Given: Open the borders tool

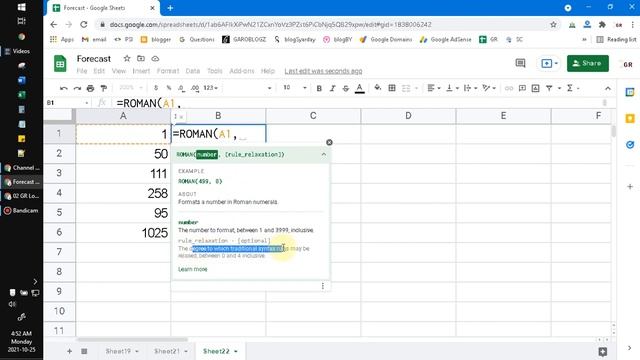Looking at the screenshot, I should pyautogui.click(x=392, y=88).
